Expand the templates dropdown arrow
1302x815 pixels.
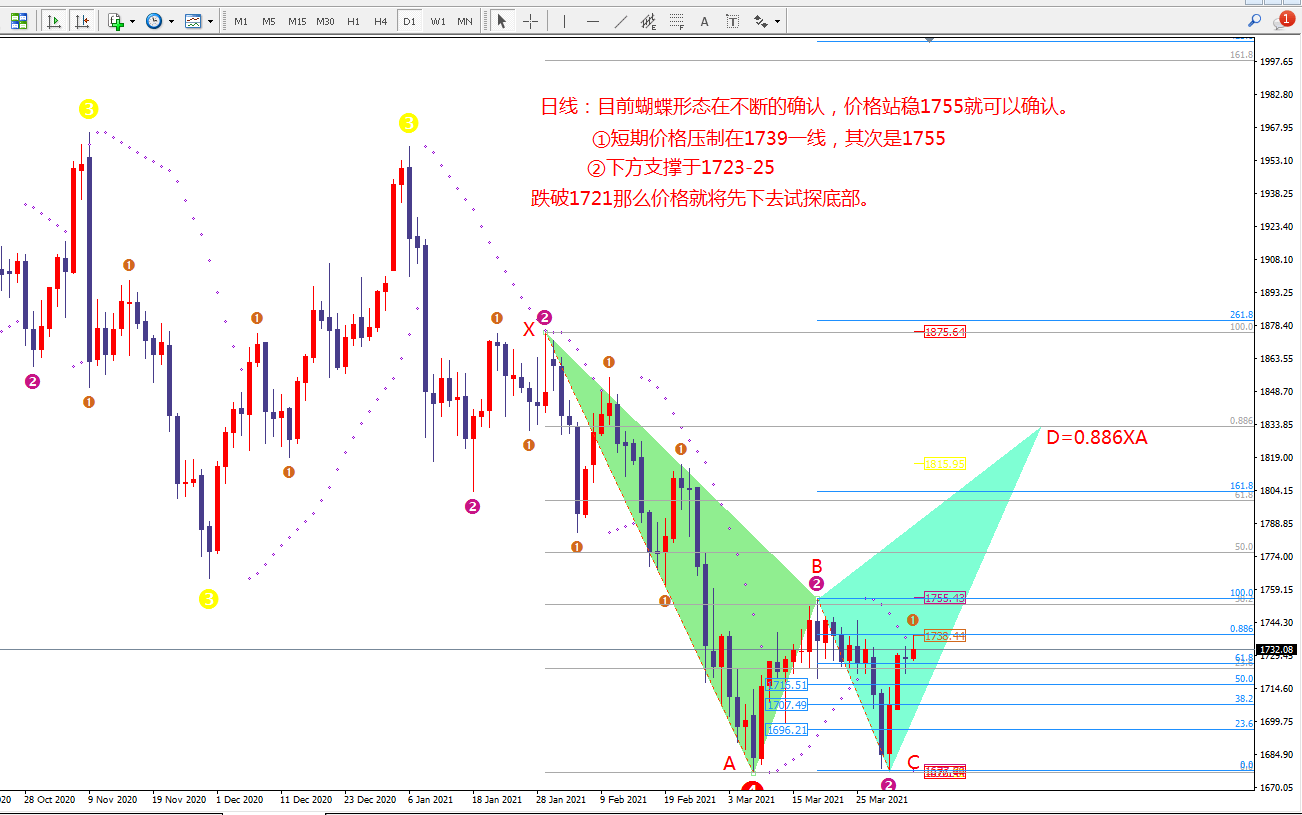click(210, 21)
